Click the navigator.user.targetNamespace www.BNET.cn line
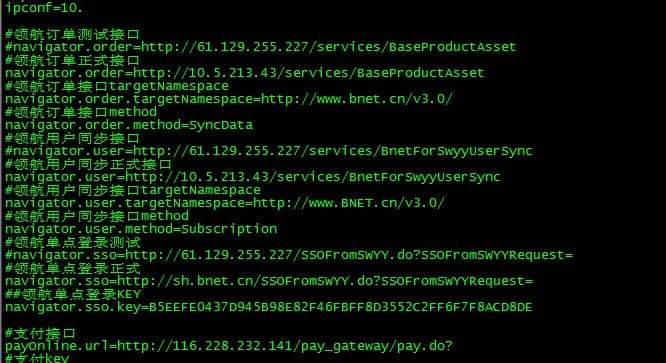This screenshot has height=363, width=666. click(x=225, y=203)
